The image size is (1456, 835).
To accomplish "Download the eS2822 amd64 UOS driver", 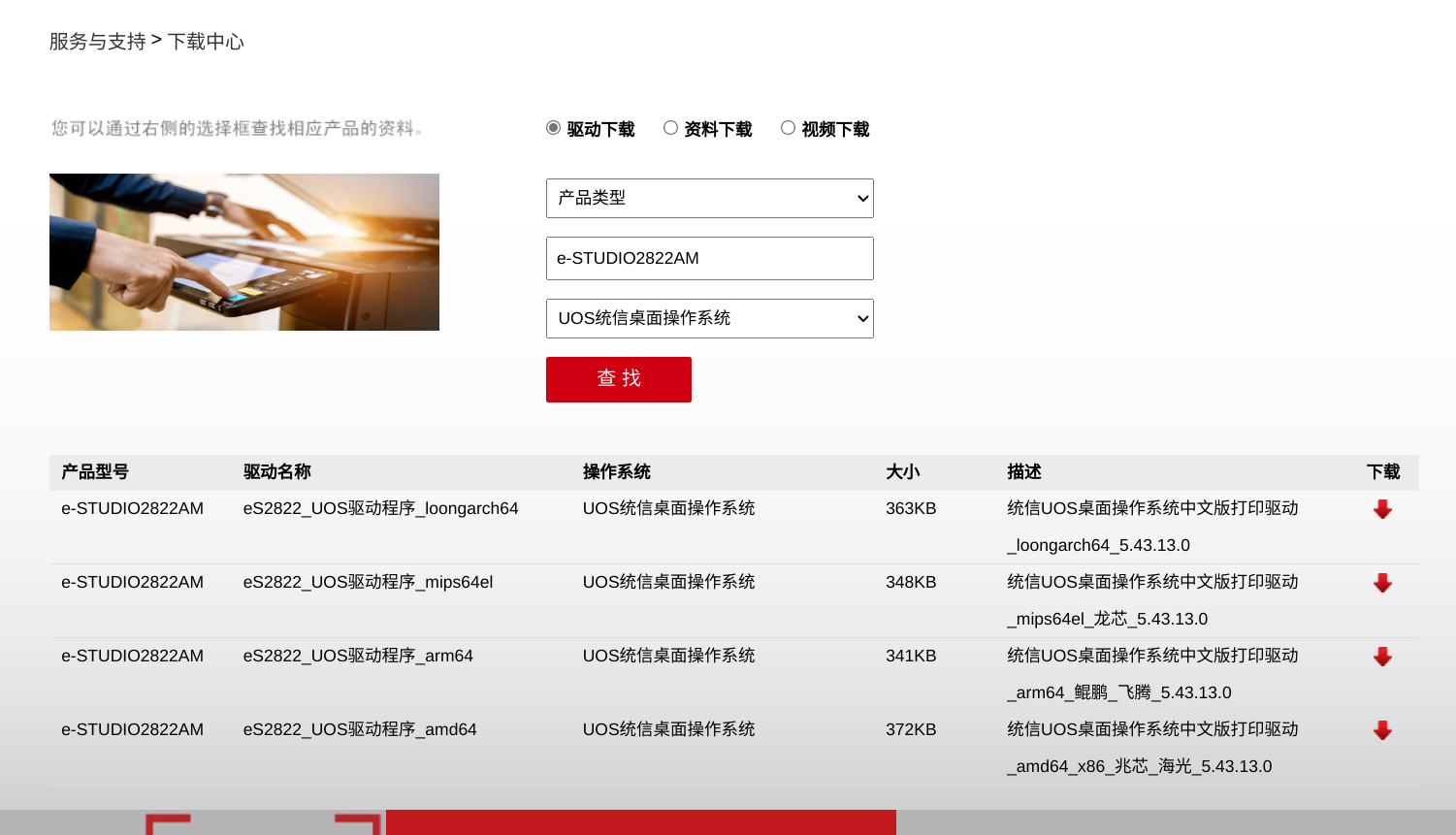I will coord(1382,730).
